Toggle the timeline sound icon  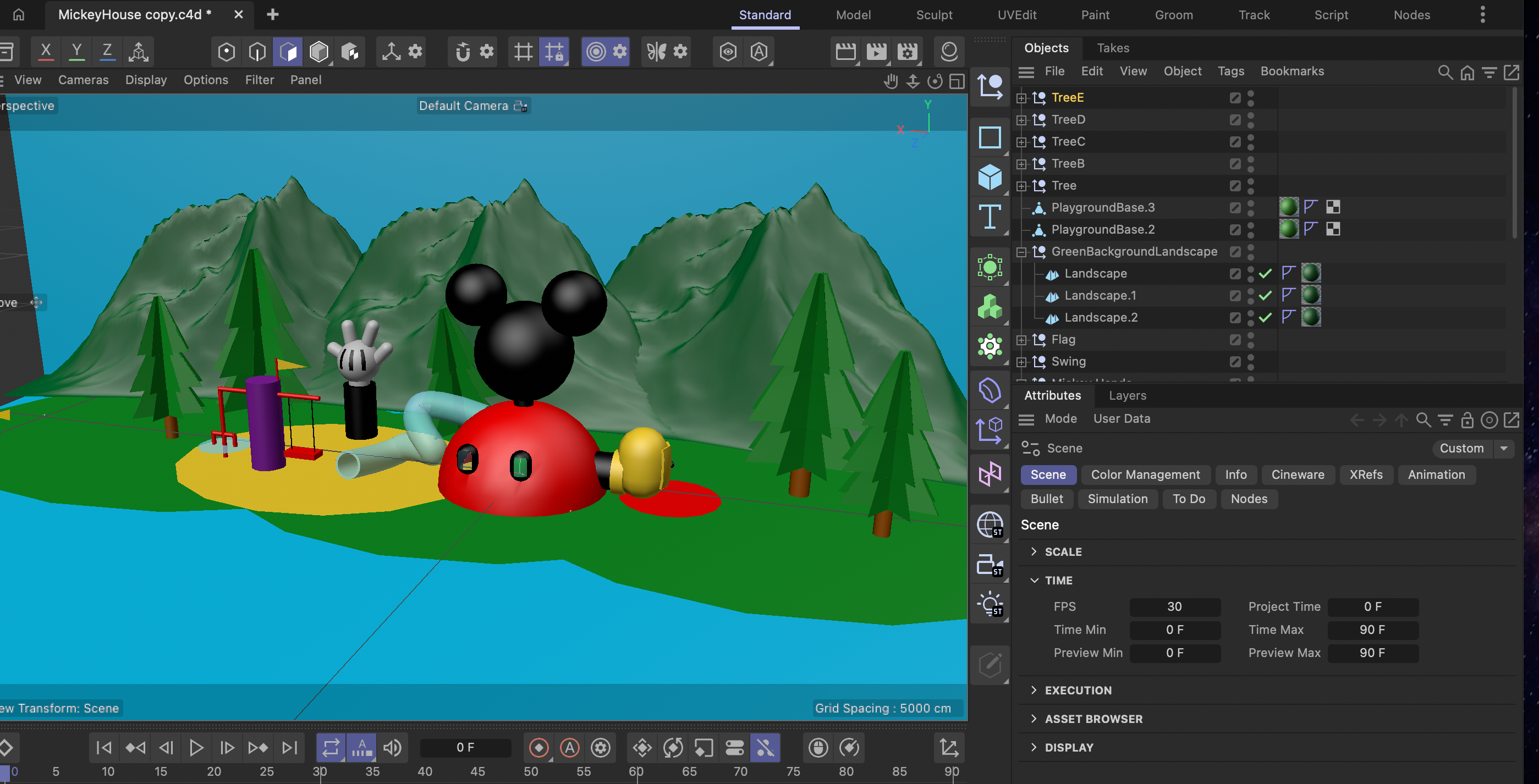coord(392,748)
